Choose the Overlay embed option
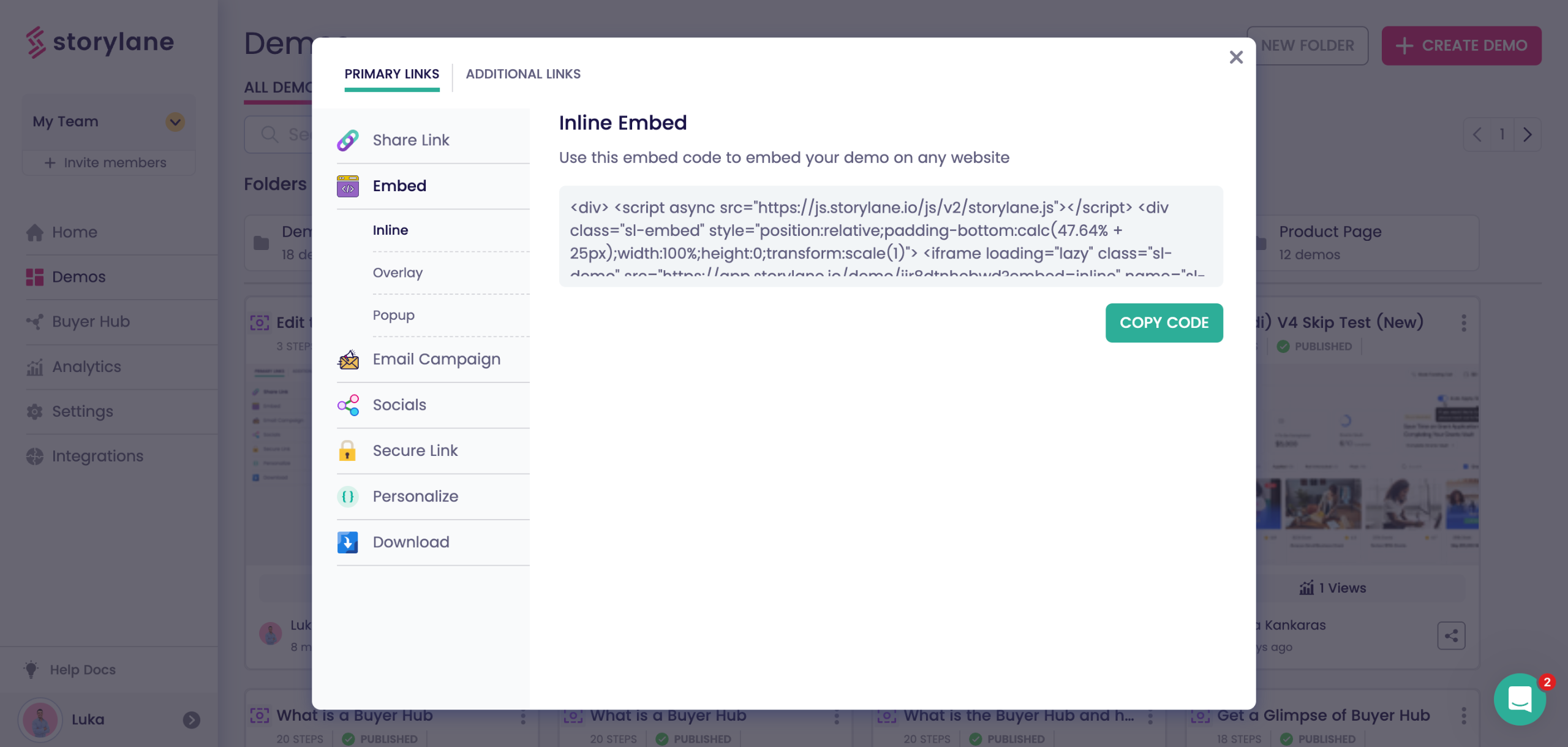This screenshot has width=1568, height=747. point(398,273)
